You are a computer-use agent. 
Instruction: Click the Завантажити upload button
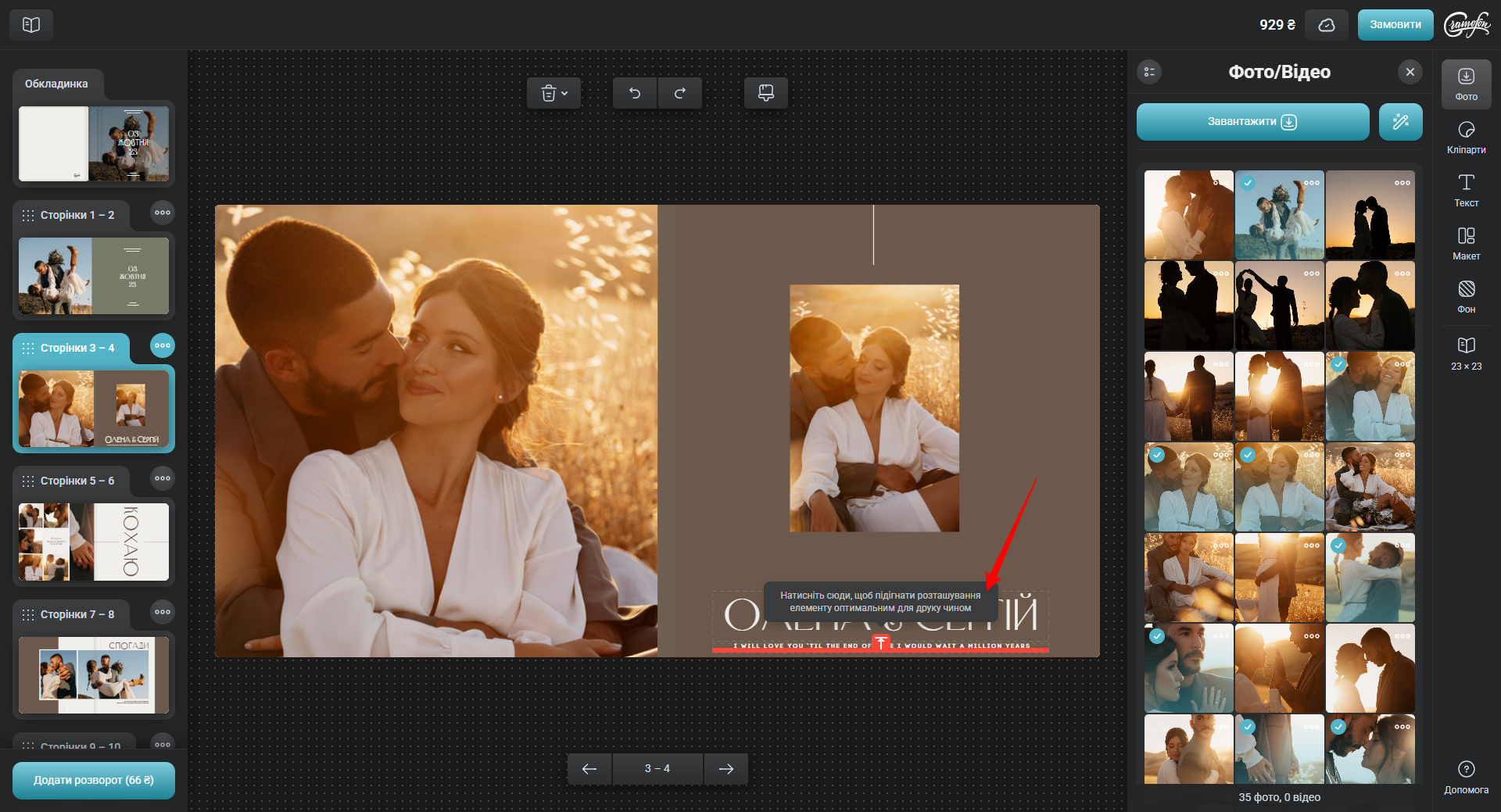point(1252,122)
